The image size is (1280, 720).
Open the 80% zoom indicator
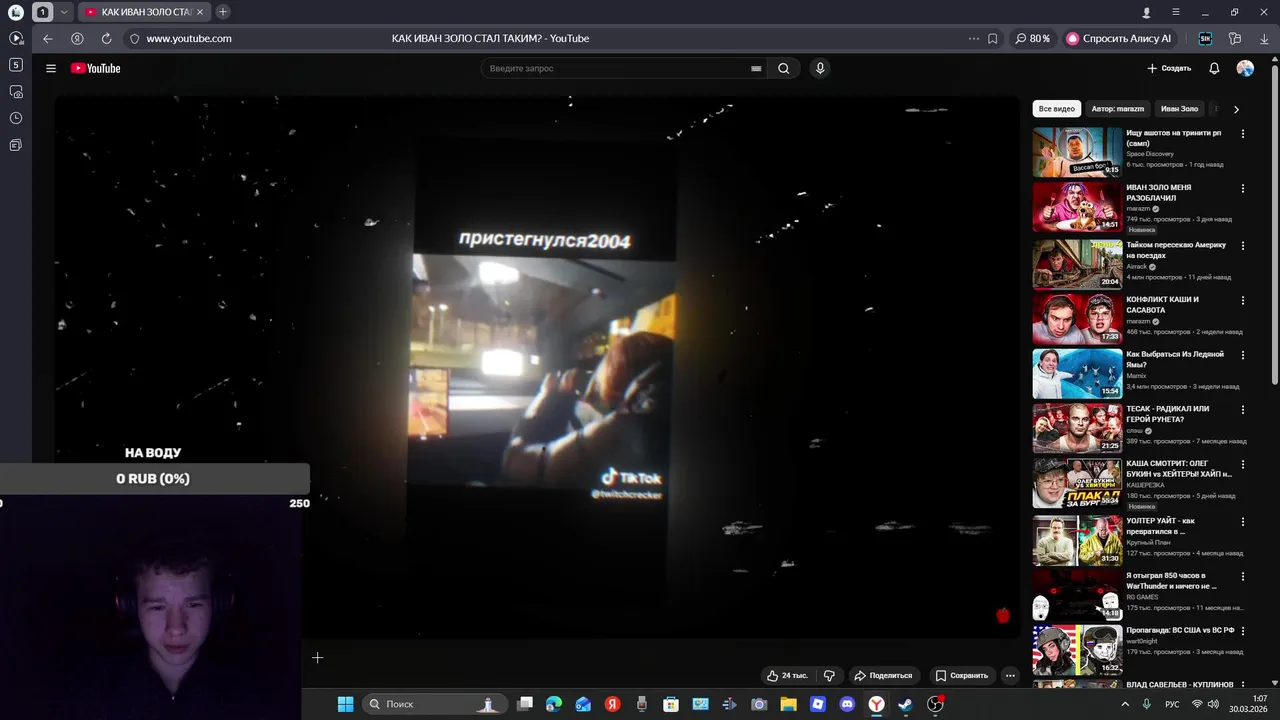click(1033, 38)
